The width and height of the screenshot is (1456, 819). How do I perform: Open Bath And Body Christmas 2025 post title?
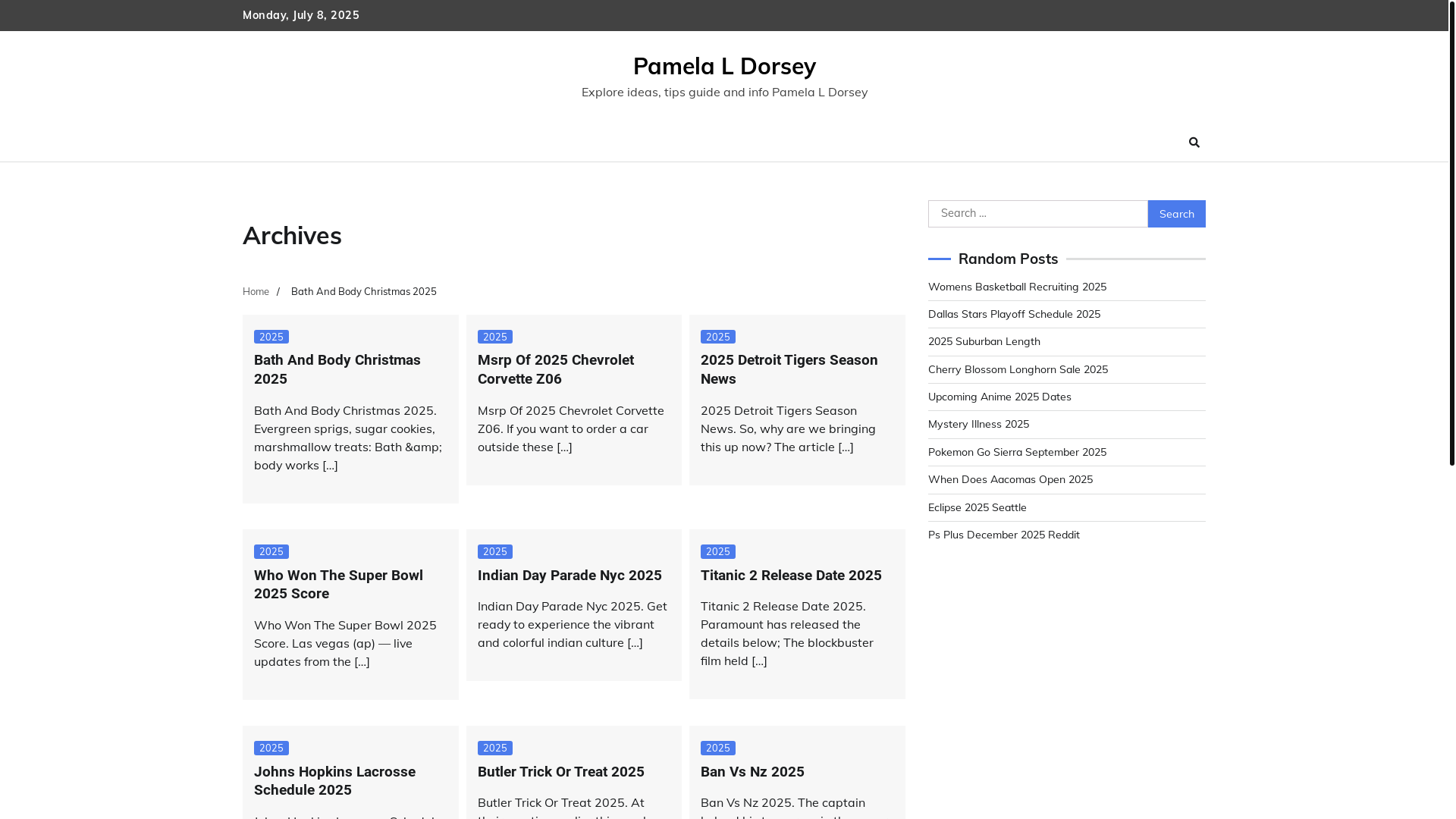pos(337,369)
